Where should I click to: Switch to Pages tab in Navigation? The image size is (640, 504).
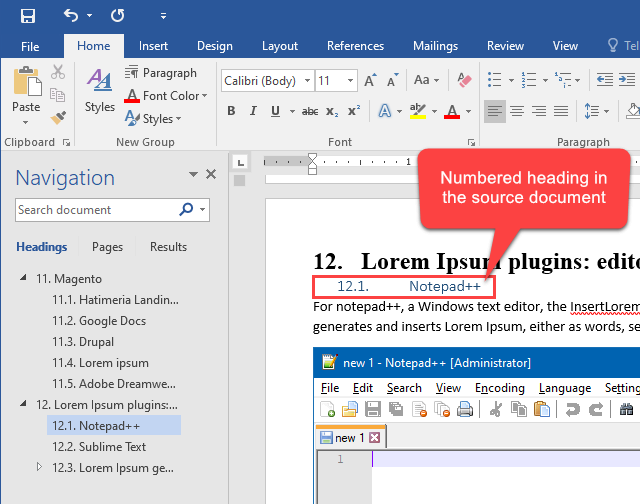107,247
